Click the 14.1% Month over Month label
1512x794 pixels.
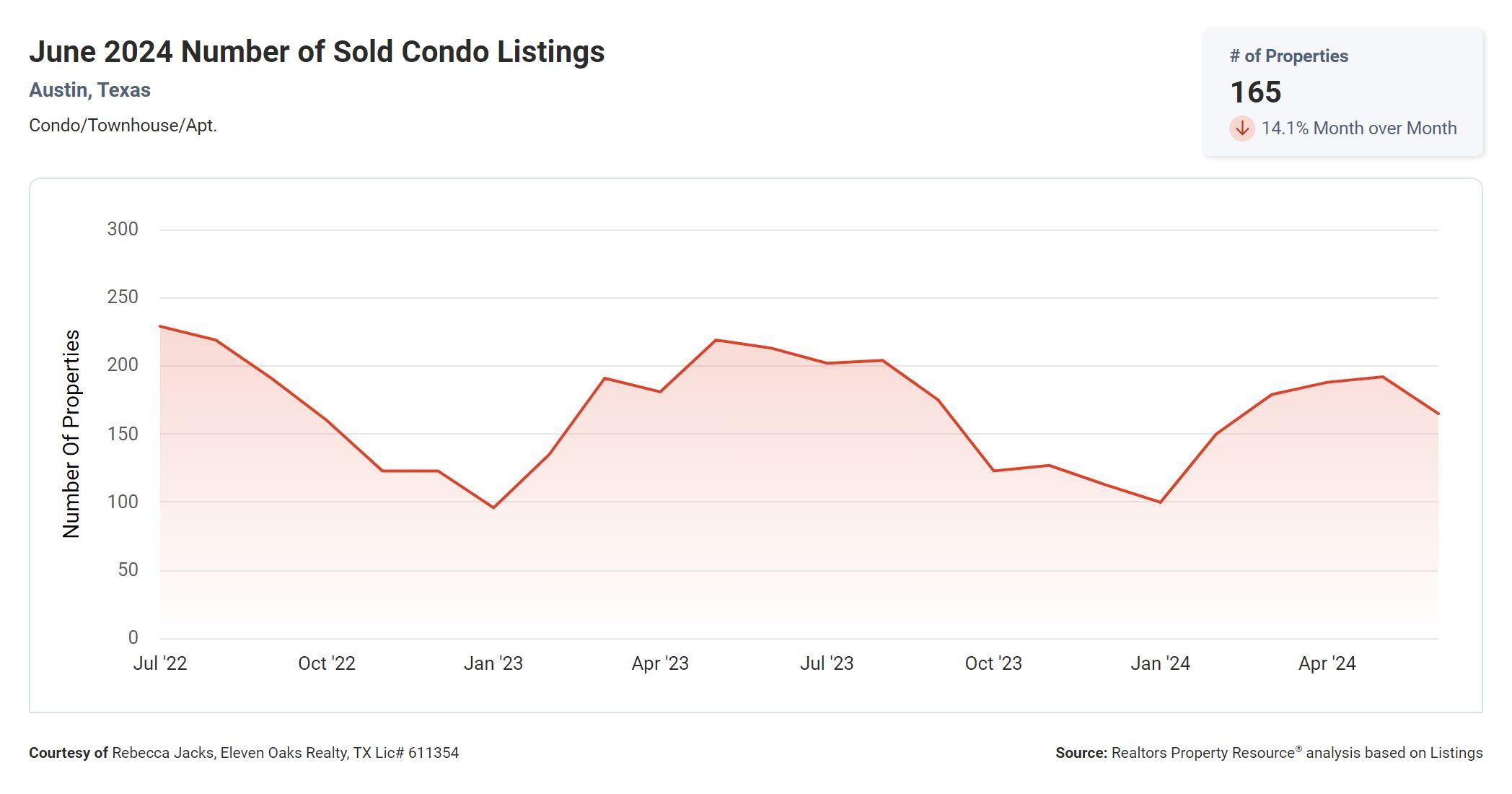(1358, 128)
